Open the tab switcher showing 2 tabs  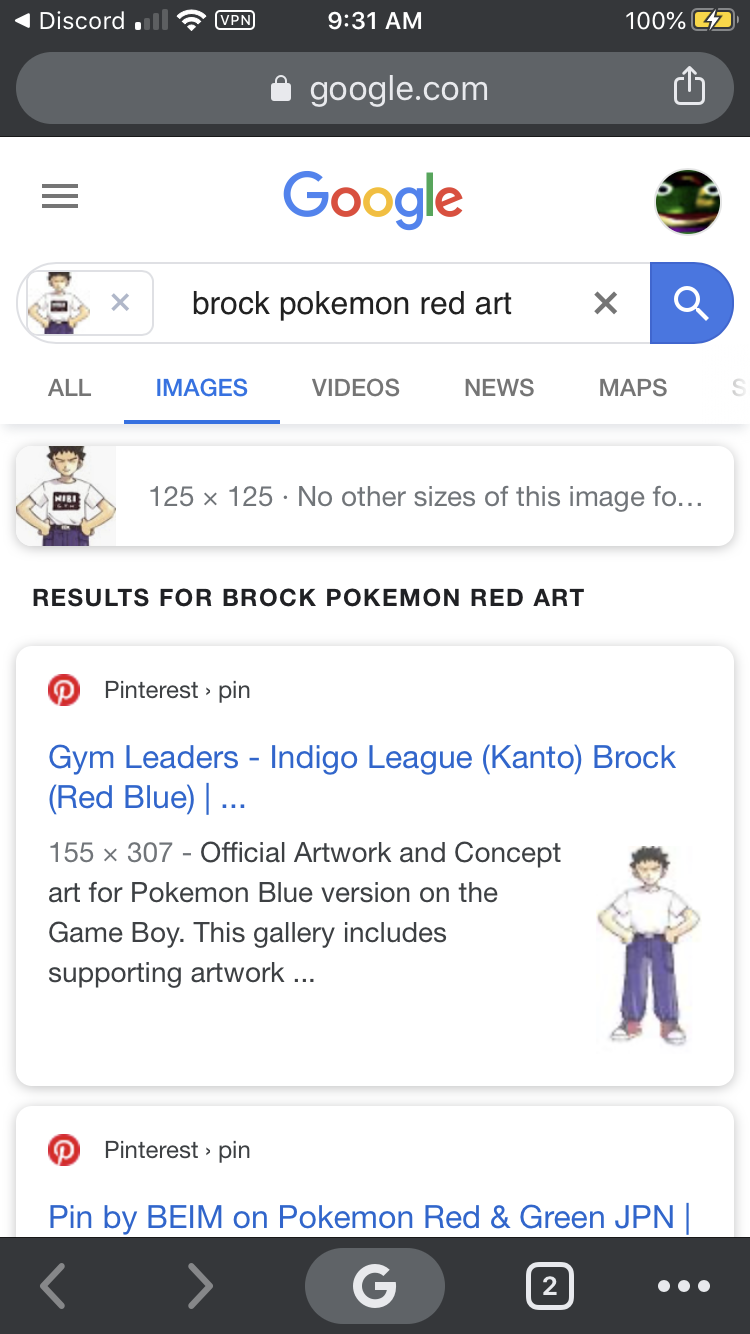[549, 1286]
